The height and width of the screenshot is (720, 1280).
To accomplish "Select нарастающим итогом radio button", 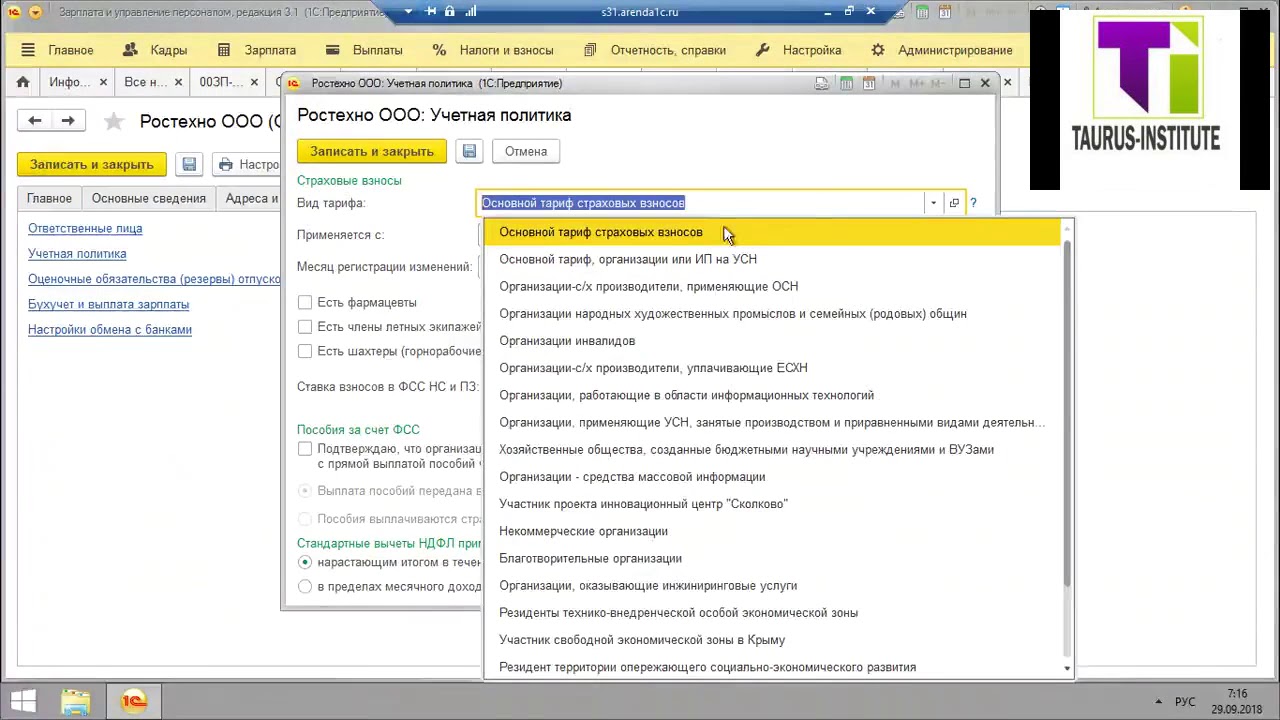I will (305, 562).
